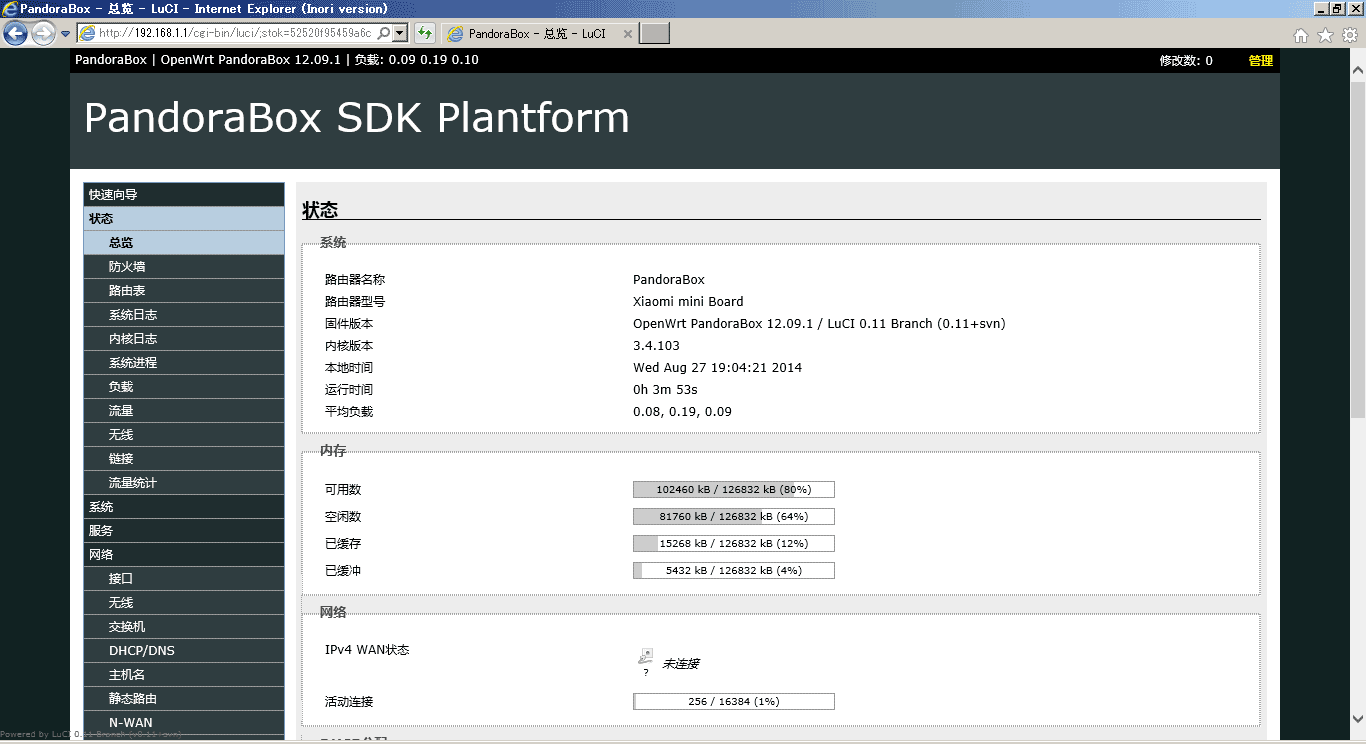Open a new blank browser tab
The width and height of the screenshot is (1366, 744).
[654, 33]
